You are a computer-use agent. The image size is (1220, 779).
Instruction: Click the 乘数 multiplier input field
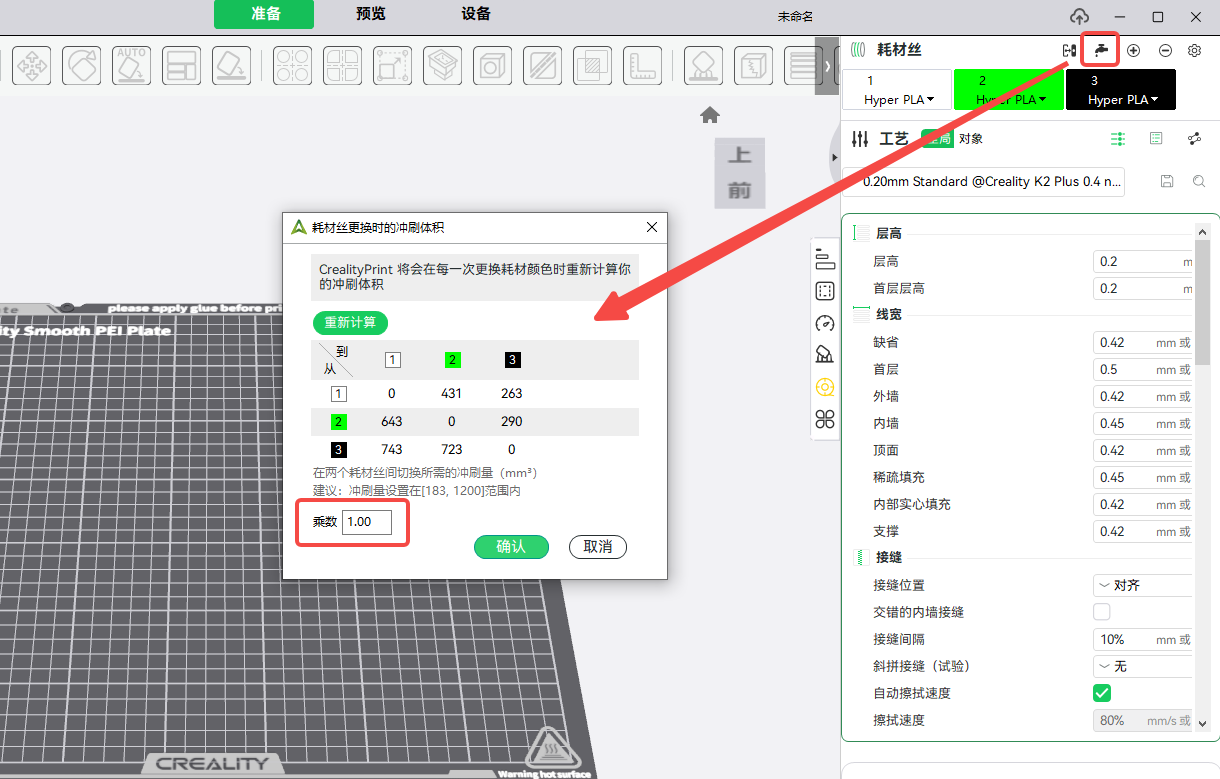pyautogui.click(x=367, y=522)
